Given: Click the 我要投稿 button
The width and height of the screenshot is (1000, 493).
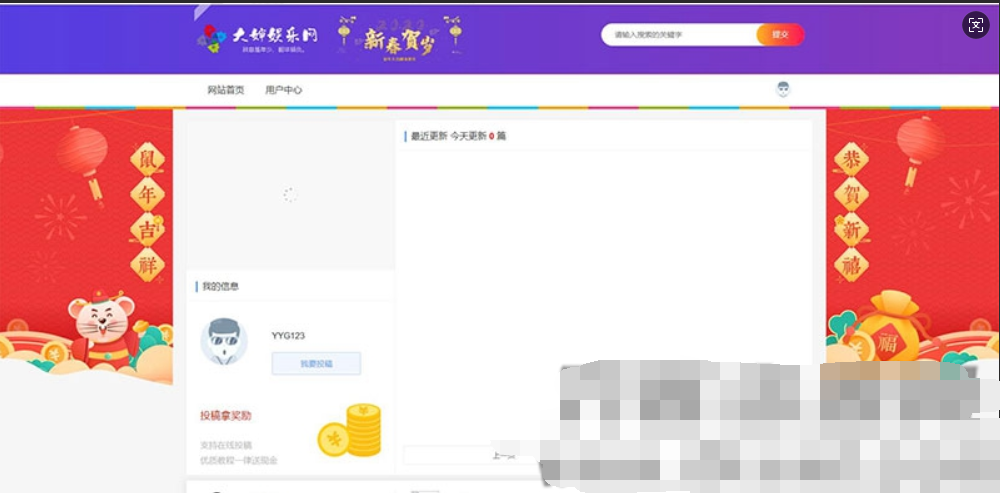Looking at the screenshot, I should (316, 364).
